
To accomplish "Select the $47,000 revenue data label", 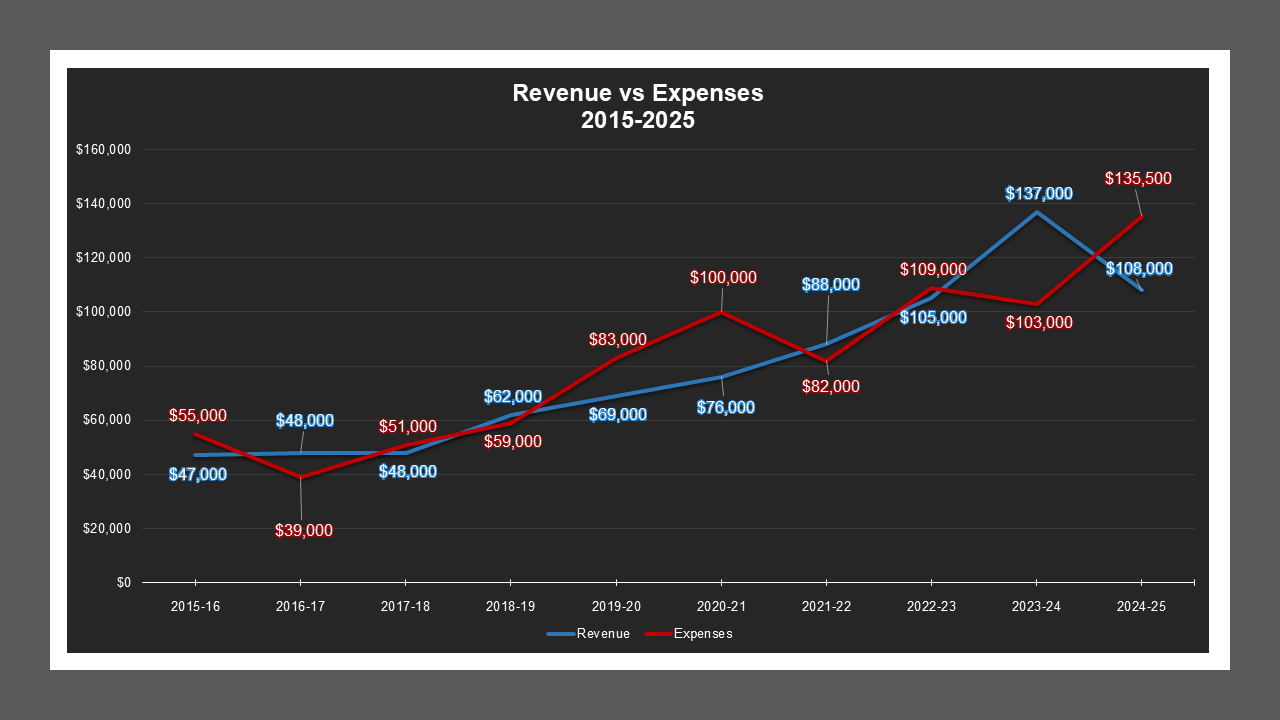I will 198,475.
